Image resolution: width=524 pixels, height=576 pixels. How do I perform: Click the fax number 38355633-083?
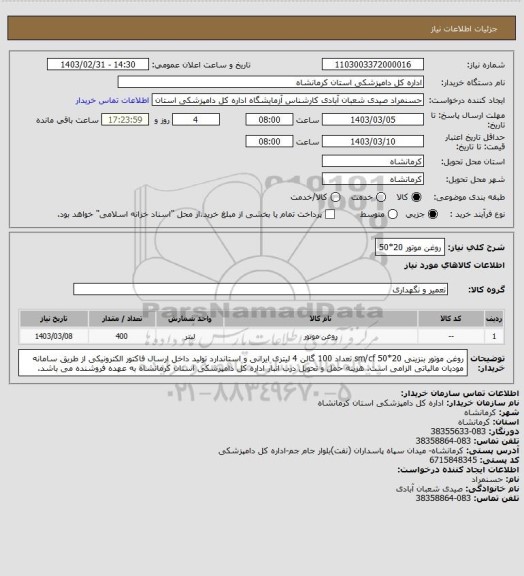click(458, 431)
